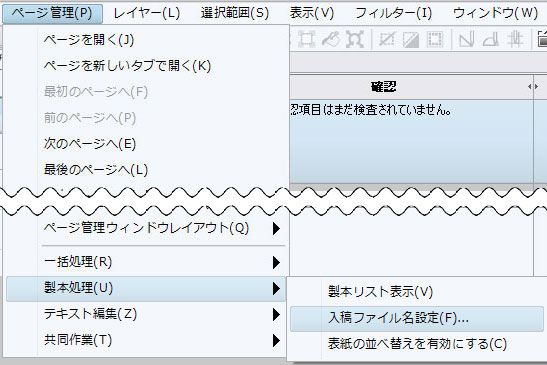Click the paint bucket fill icon
The image size is (547, 365).
330,39
